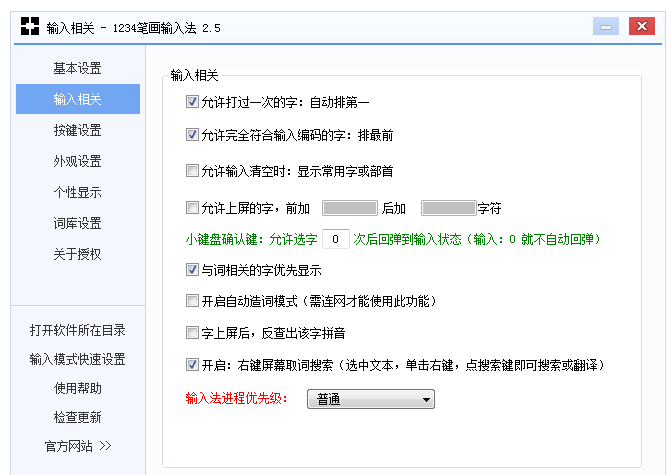Viewport: 672px width, 475px height.
Task: Enable 允许输入清空时显示常用字或部首
Action: pyautogui.click(x=192, y=171)
